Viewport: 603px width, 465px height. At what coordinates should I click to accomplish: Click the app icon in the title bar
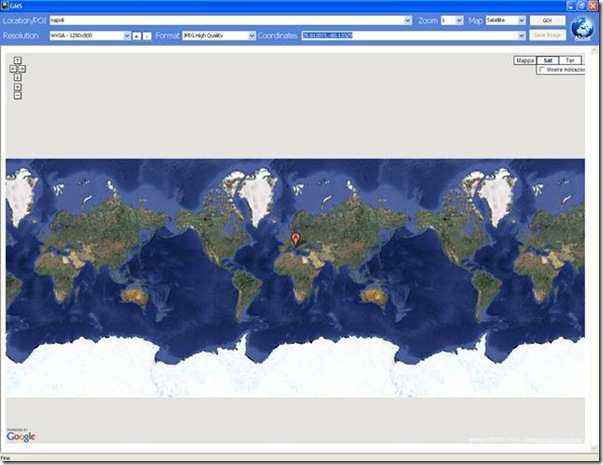(x=5, y=5)
